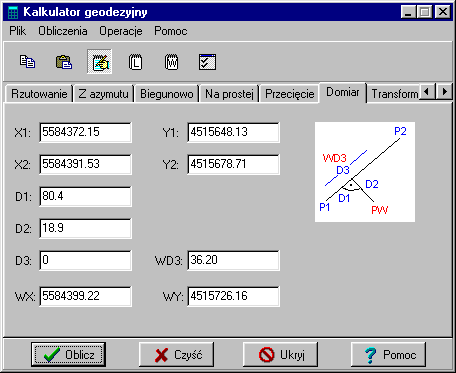Click the WD3 result field
456x373 pixels.
tap(233, 260)
